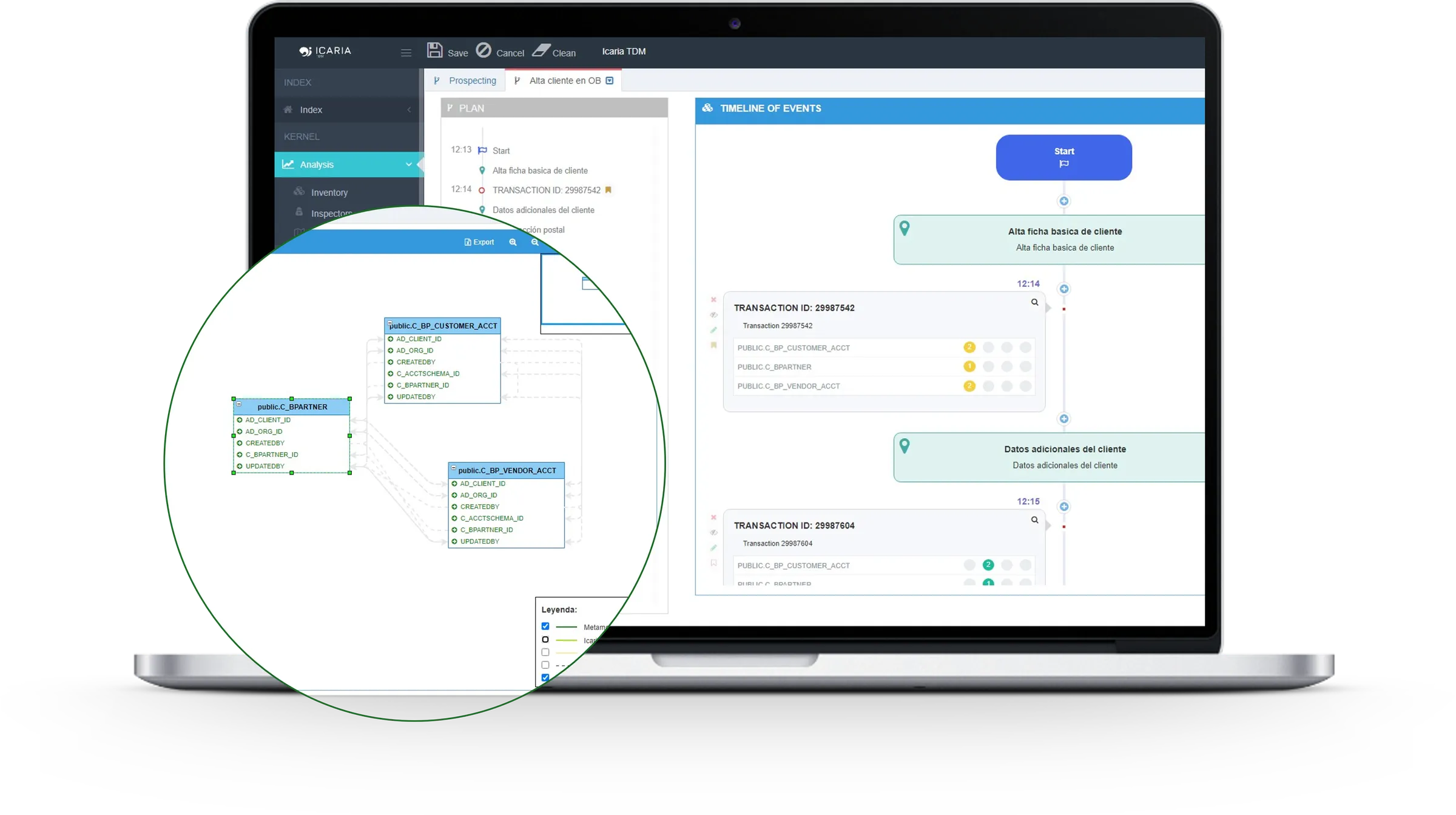The image size is (1456, 815).
Task: Toggle visibility eye for transaction 29987604
Action: click(x=713, y=533)
